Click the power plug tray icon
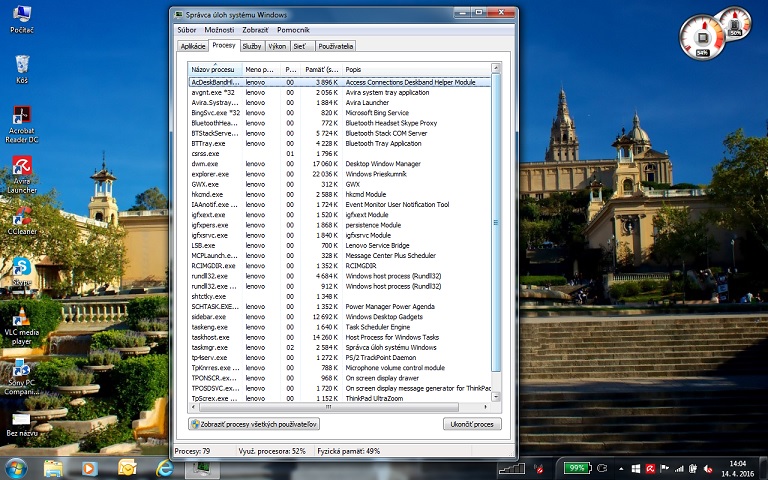The image size is (768, 480). [602, 468]
